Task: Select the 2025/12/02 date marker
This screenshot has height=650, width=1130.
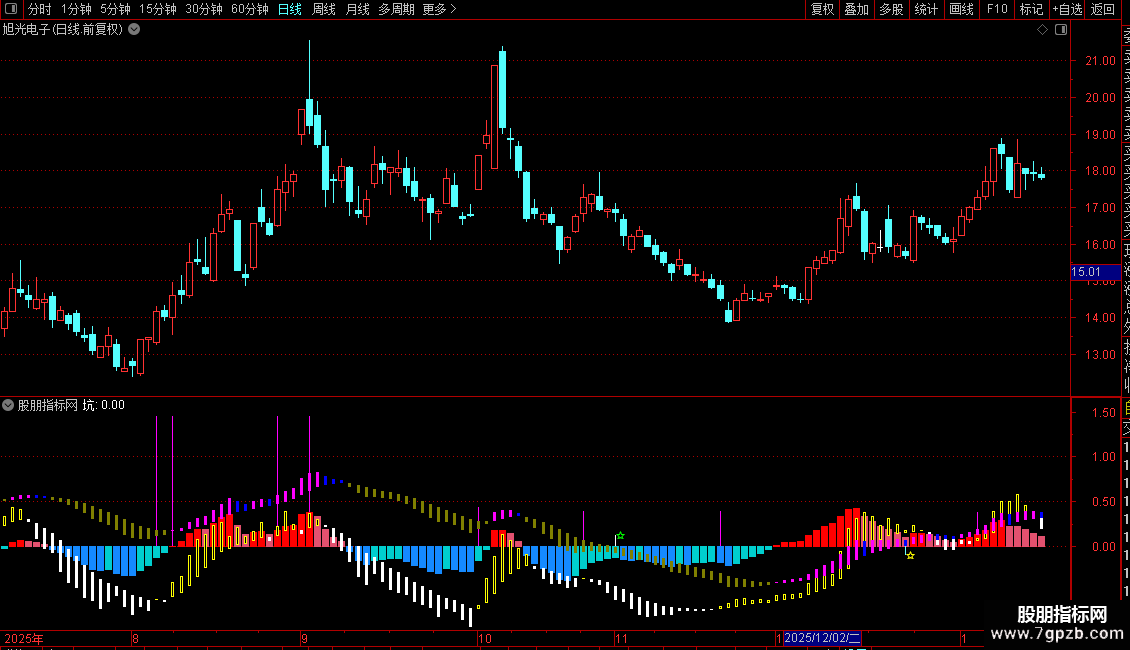Action: [822, 638]
